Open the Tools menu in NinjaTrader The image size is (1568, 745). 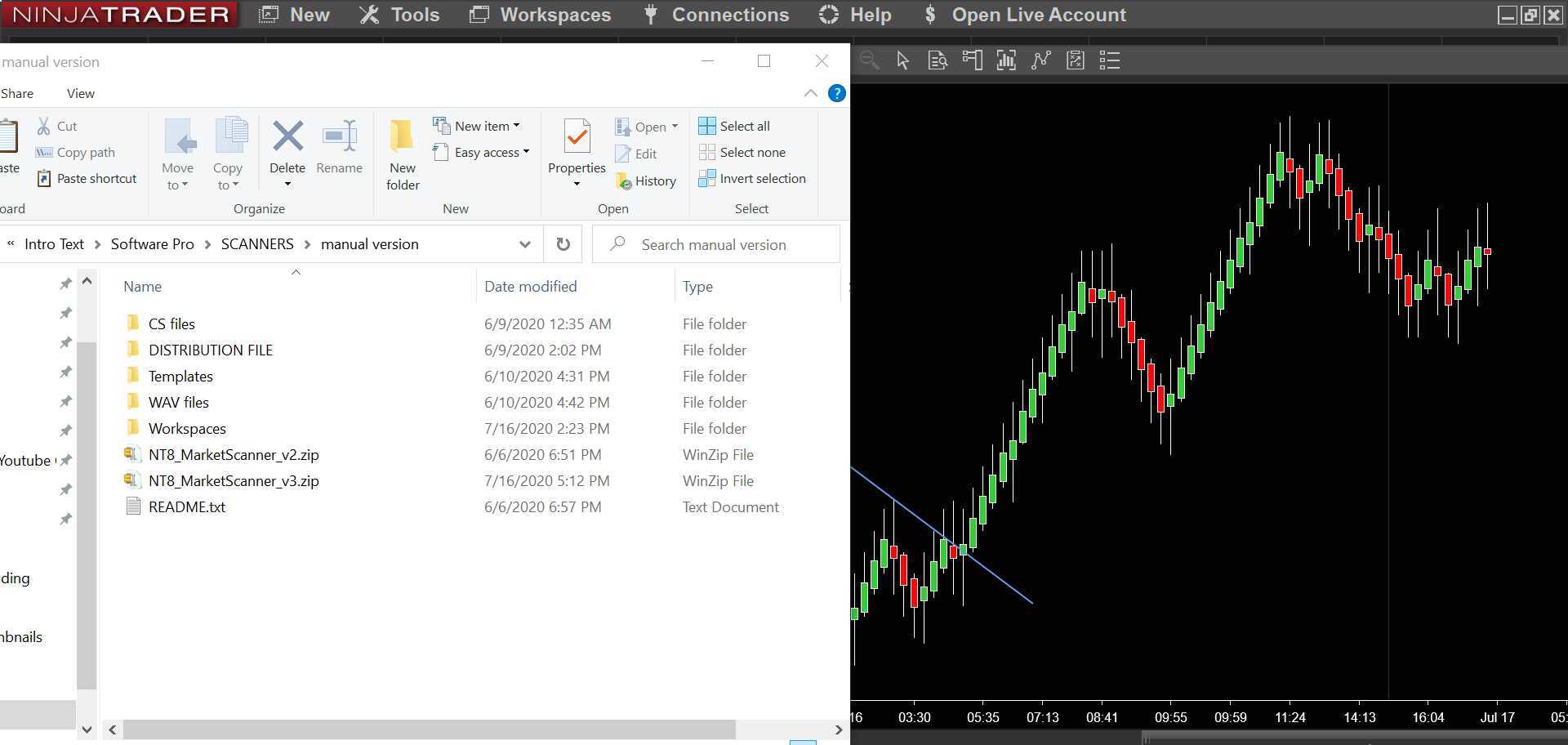tap(399, 15)
